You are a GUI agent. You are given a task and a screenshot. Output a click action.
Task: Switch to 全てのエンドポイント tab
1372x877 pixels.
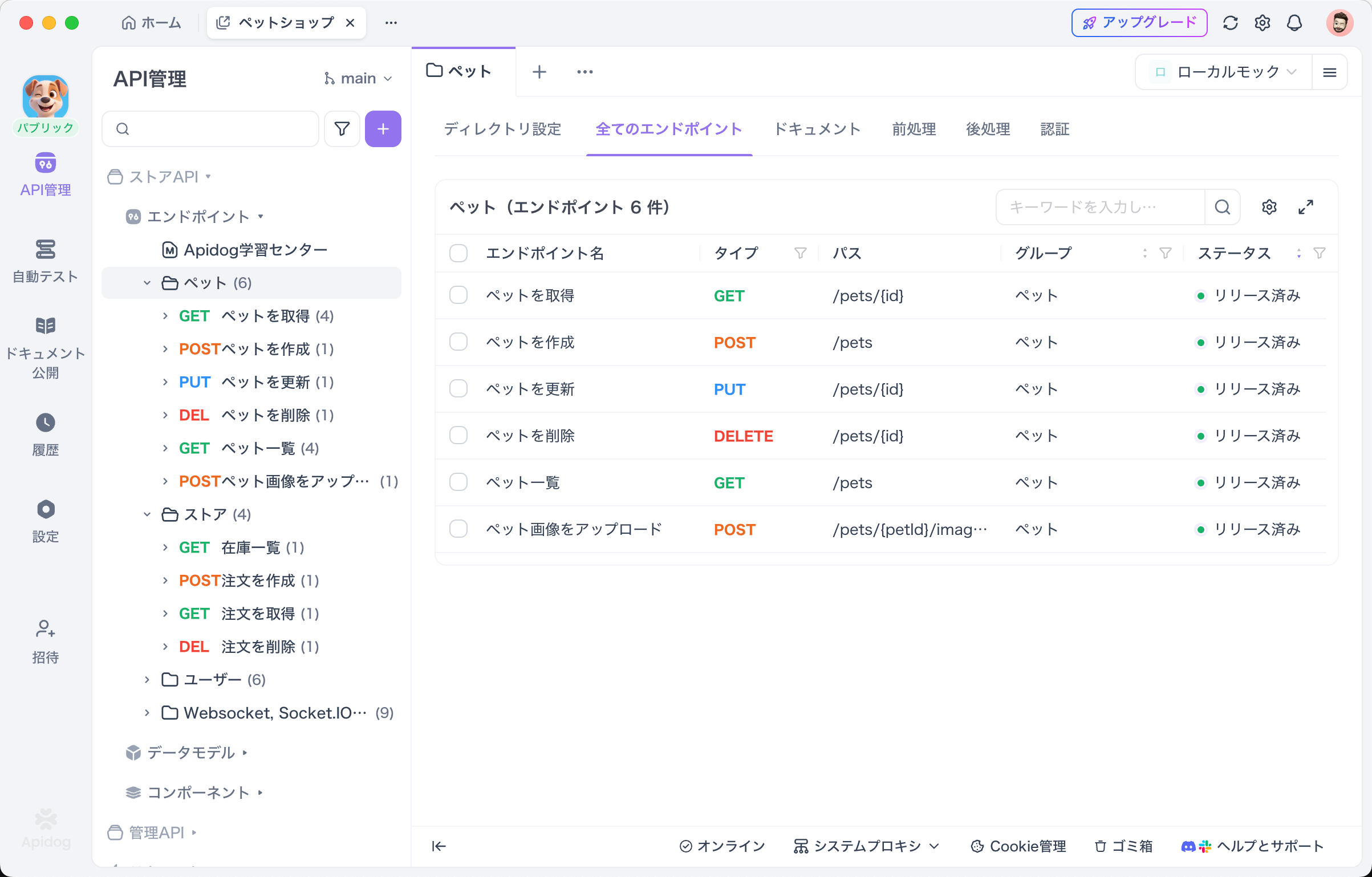click(669, 129)
